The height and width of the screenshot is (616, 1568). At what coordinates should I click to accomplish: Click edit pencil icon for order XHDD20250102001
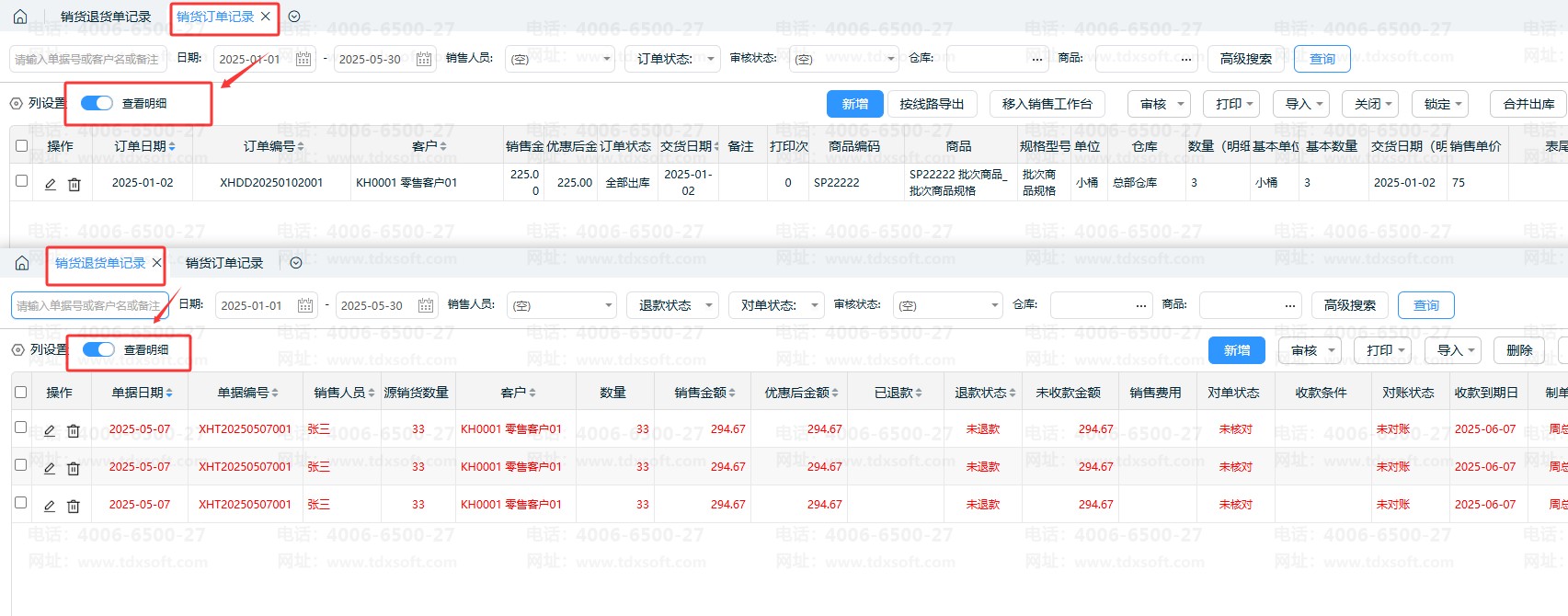[51, 184]
